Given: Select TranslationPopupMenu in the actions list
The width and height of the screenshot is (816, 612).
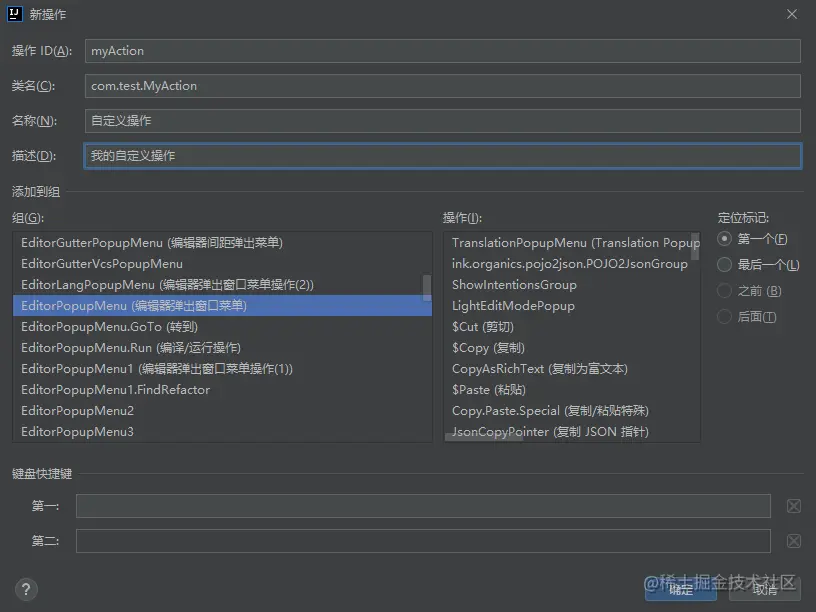Looking at the screenshot, I should [x=571, y=243].
